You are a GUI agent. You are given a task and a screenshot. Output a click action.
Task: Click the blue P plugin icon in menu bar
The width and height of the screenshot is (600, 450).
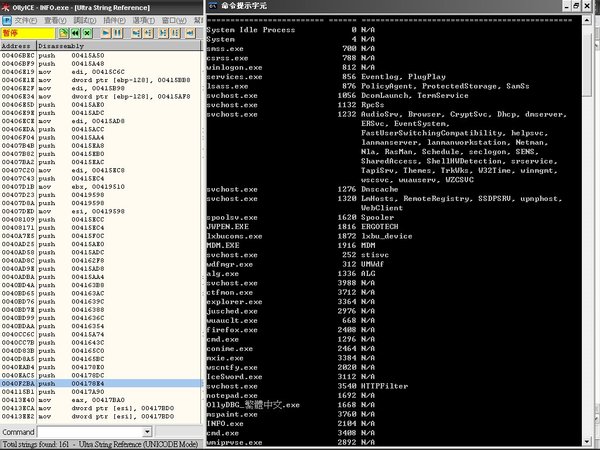6,19
